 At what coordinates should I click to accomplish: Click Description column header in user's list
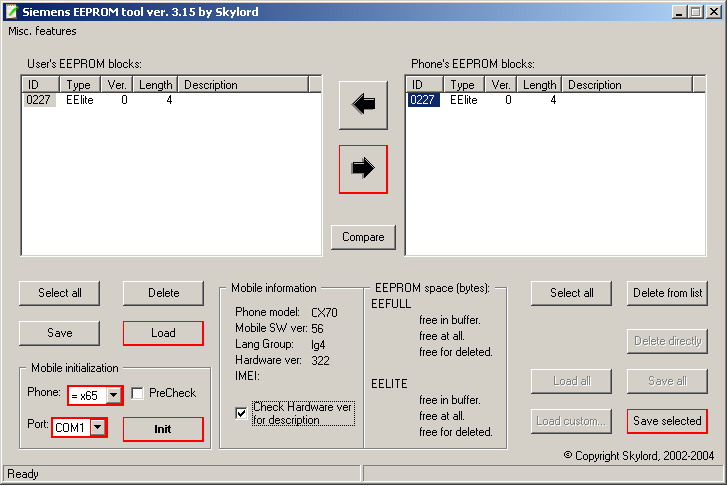click(243, 85)
